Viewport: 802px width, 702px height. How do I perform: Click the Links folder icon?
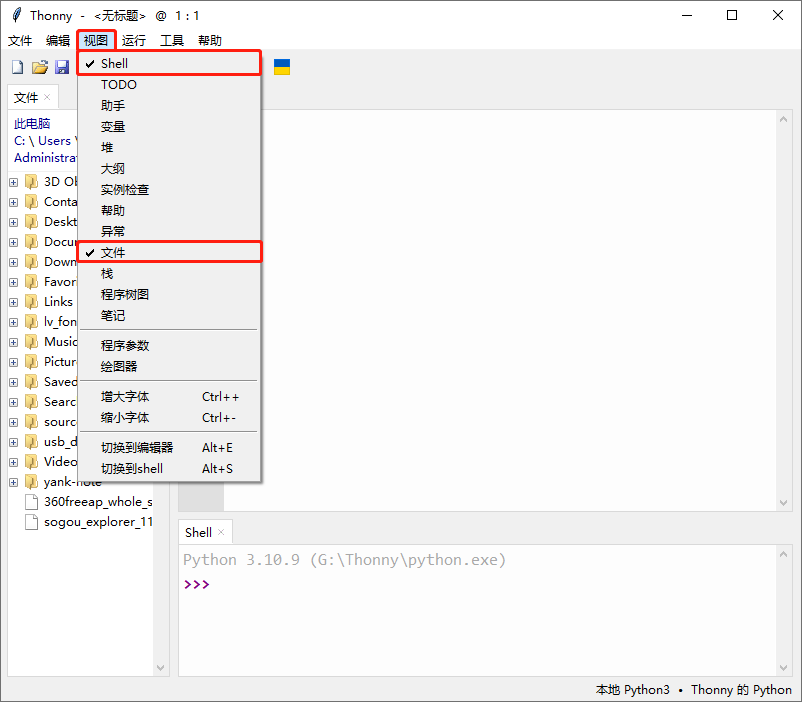pos(31,302)
